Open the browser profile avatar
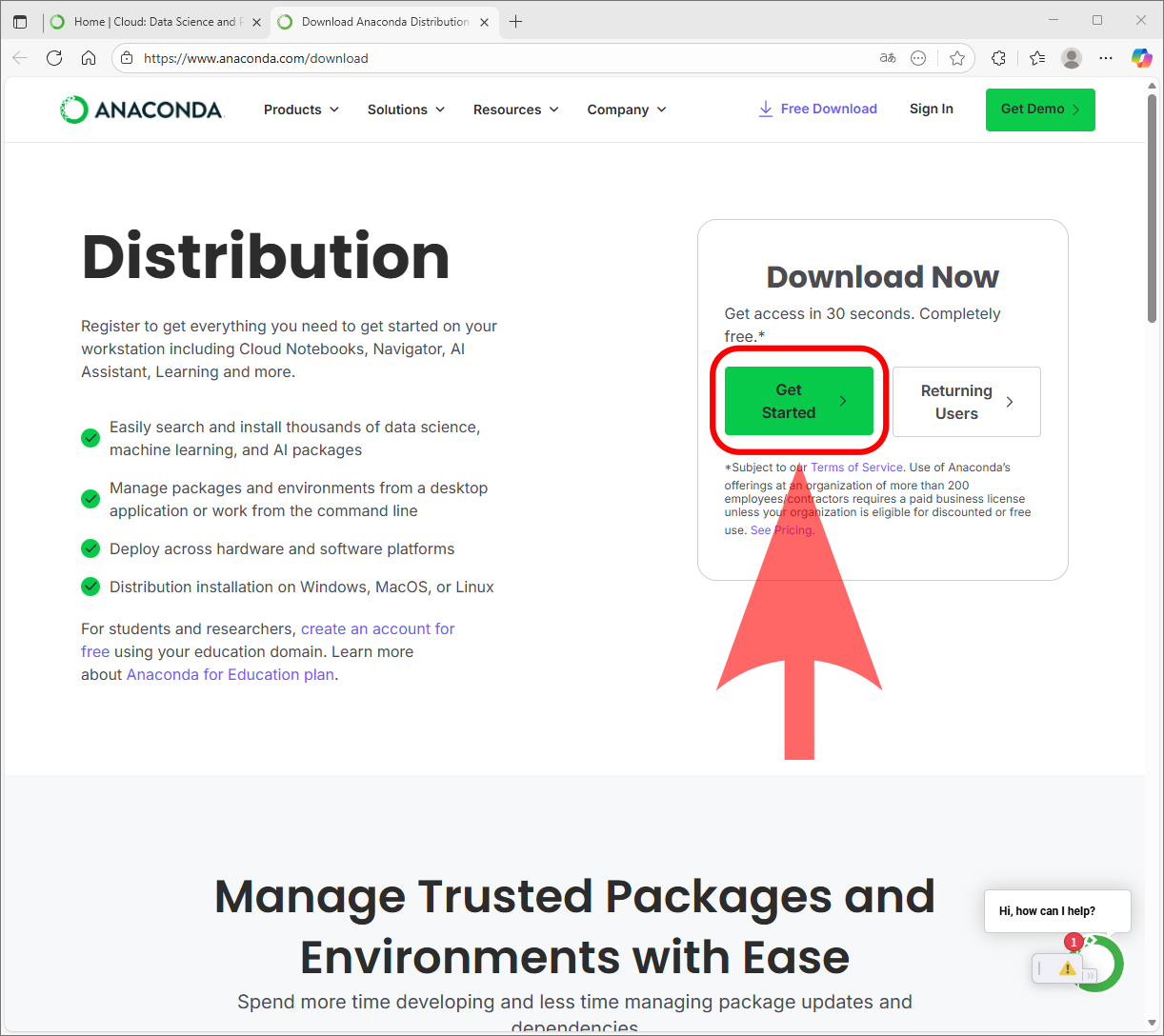Image resolution: width=1164 pixels, height=1036 pixels. [x=1072, y=58]
